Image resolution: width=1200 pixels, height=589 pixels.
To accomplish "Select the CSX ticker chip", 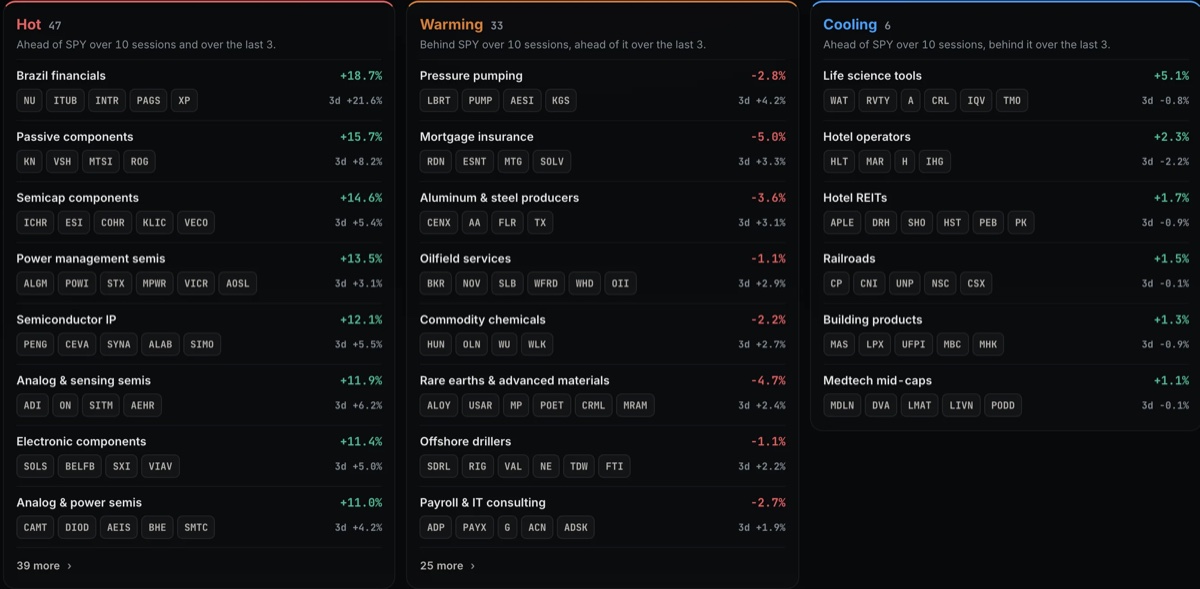I will pos(977,284).
